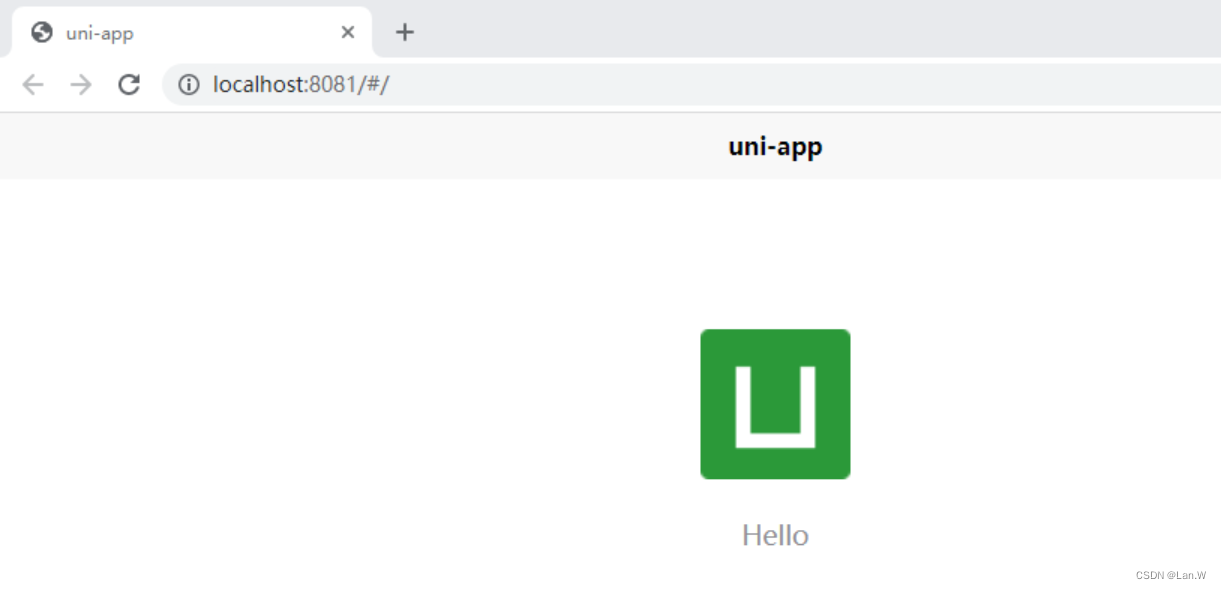This screenshot has width=1221, height=589.
Task: Click the uni-app page title header
Action: coord(775,147)
